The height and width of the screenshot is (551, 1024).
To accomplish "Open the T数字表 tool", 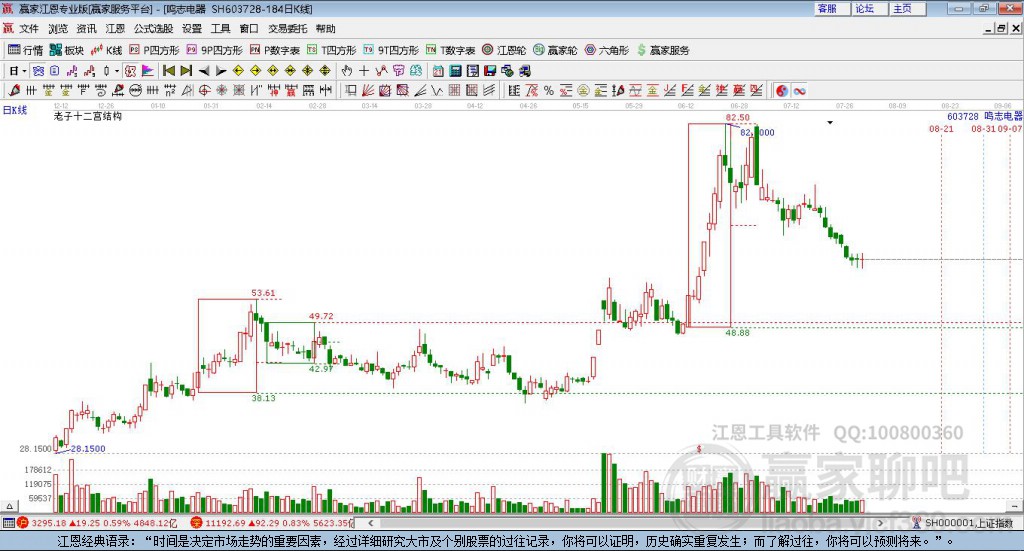I will click(450, 50).
